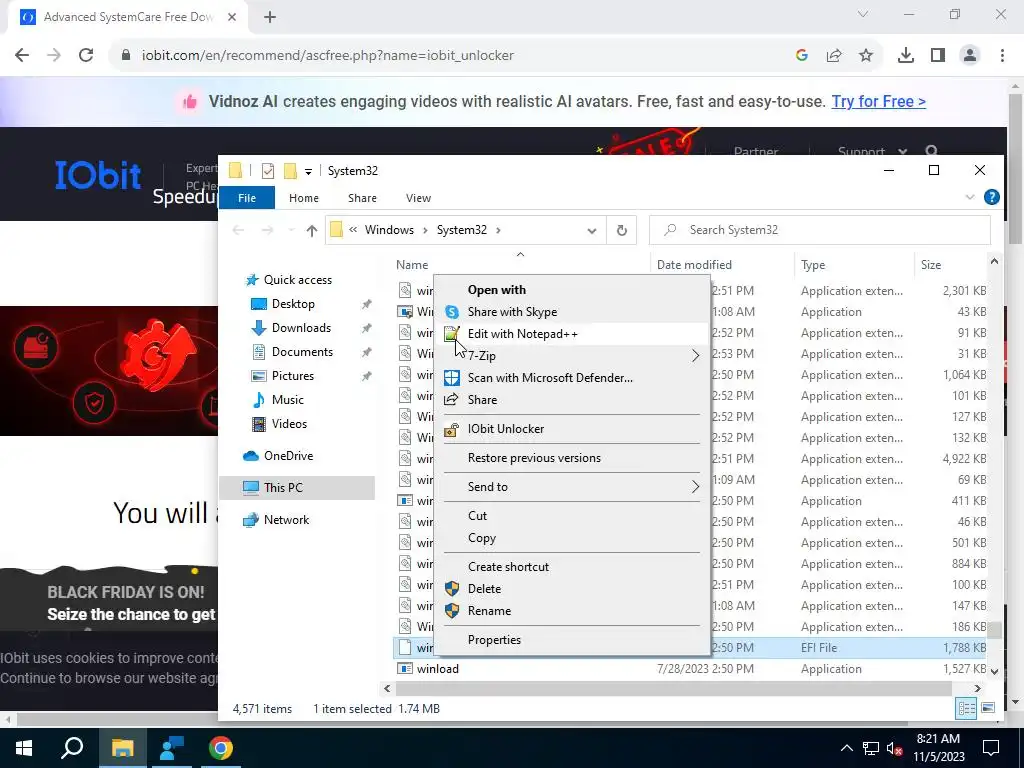Expand the Send to submenu
This screenshot has height=768, width=1024.
[x=573, y=487]
